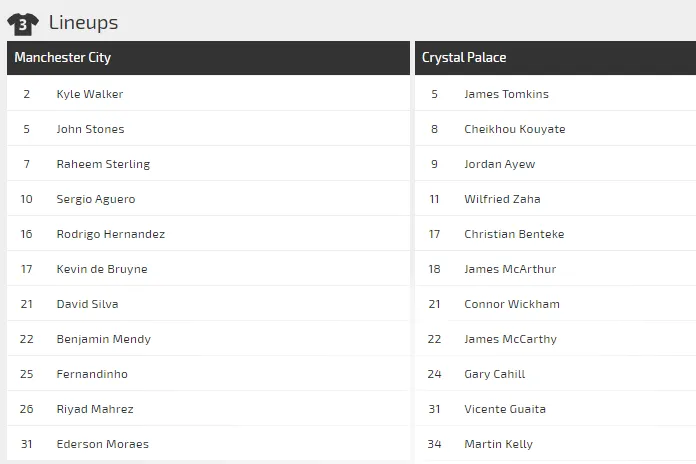
Task: Open Benjamin Mendy's profile link
Action: pyautogui.click(x=104, y=339)
